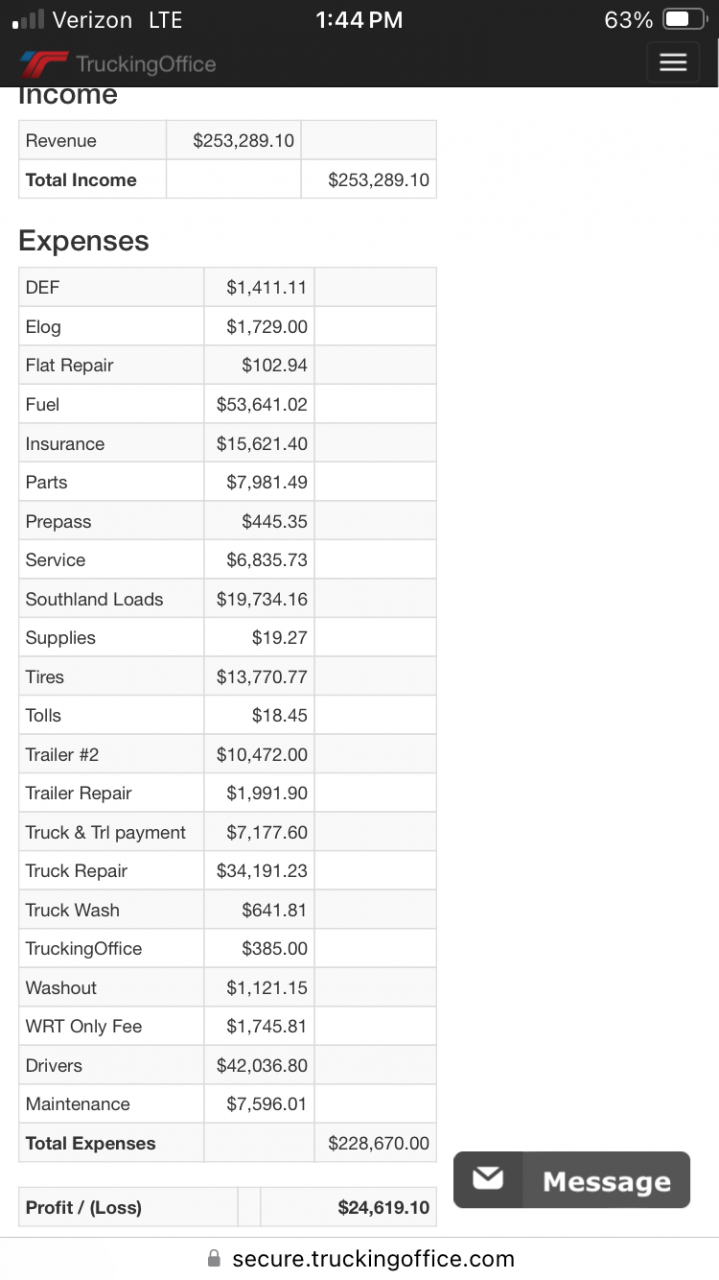This screenshot has height=1280, width=719.
Task: Tap the Total Income label
Action: (x=81, y=180)
